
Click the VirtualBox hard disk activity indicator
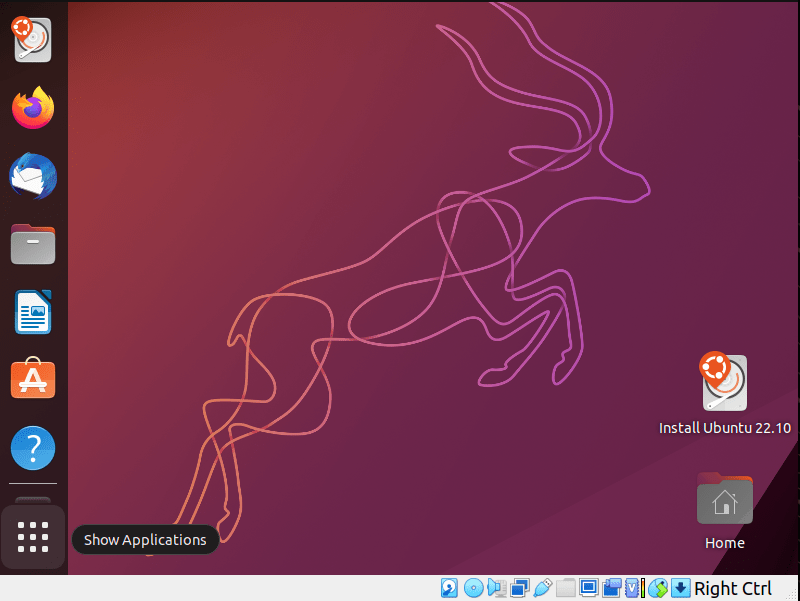pyautogui.click(x=449, y=588)
